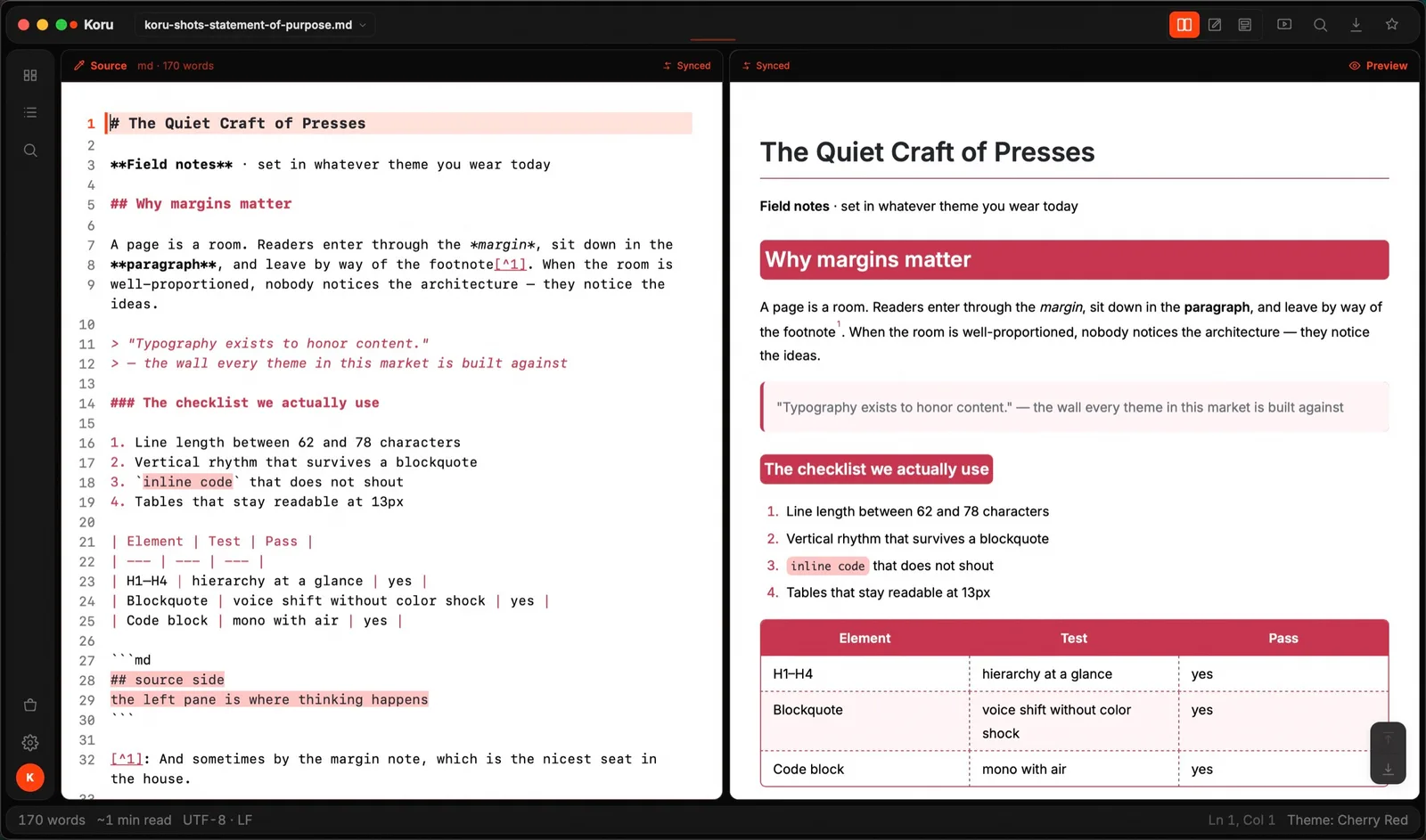Click the "md · 170 words" source header label
Image resolution: width=1426 pixels, height=840 pixels.
click(176, 66)
